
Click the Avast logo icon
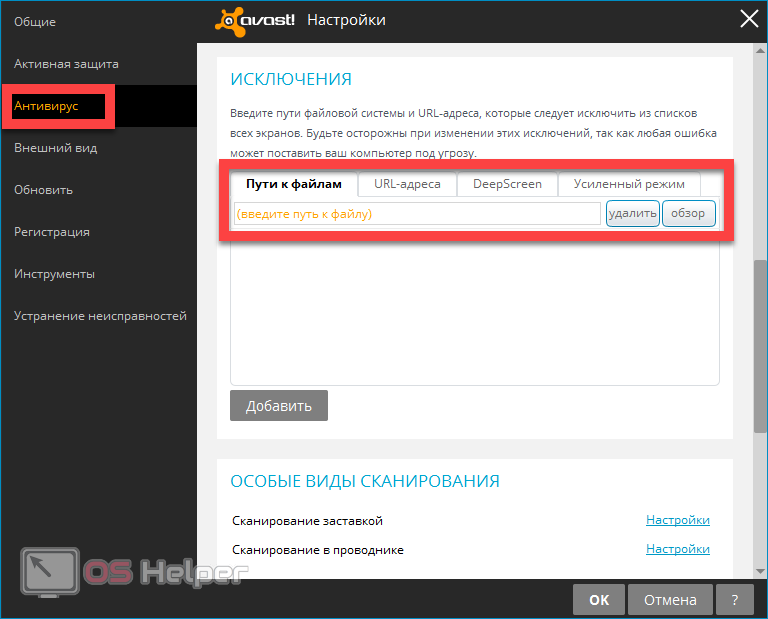tap(230, 23)
